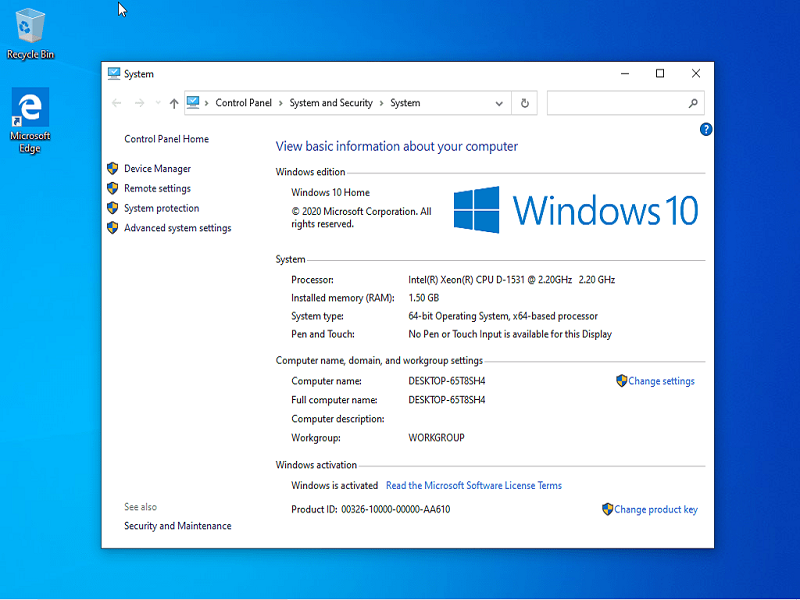Click the 64-bit Operating System text

(x=503, y=316)
